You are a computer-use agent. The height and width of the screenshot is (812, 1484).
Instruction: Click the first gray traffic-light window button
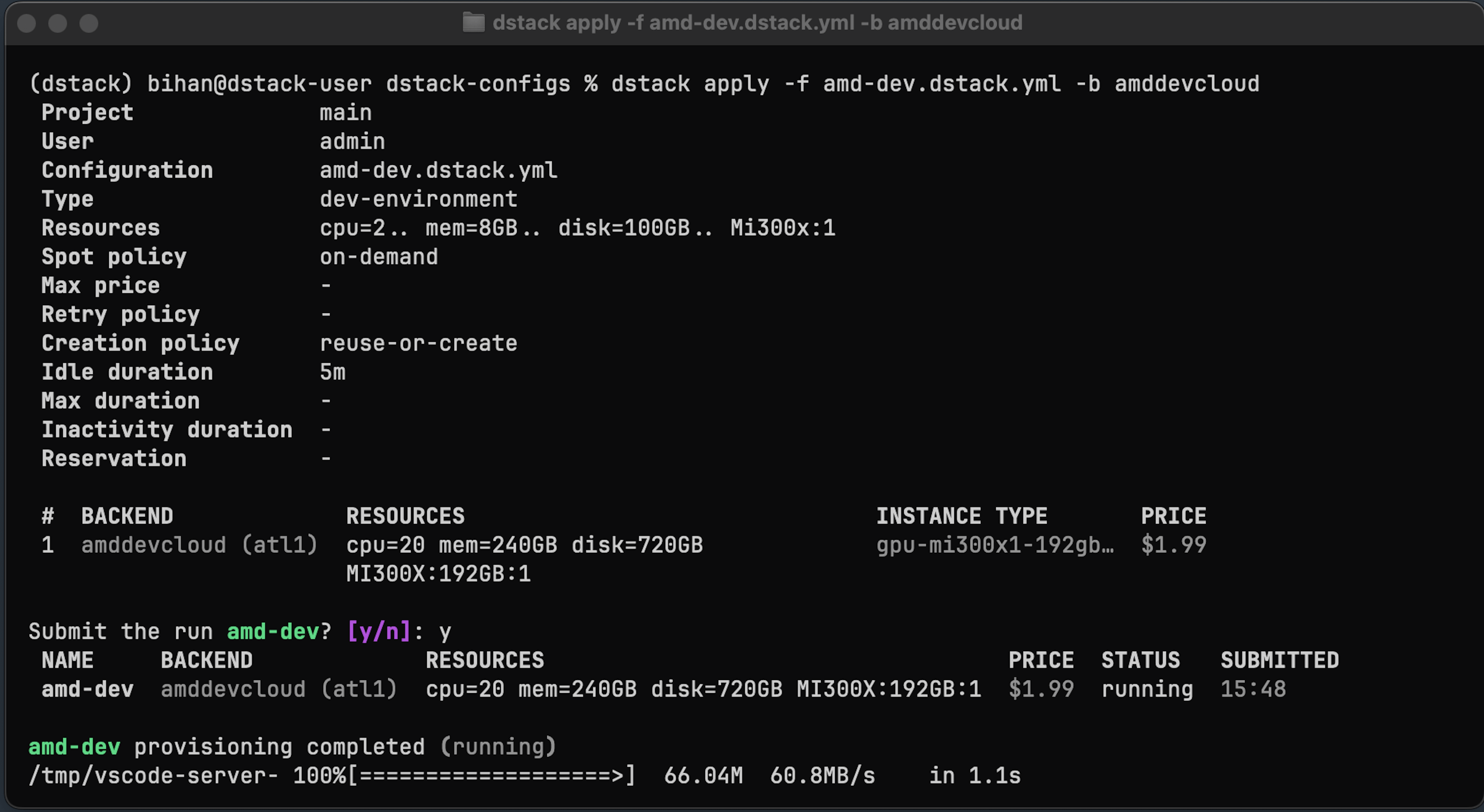tap(27, 23)
